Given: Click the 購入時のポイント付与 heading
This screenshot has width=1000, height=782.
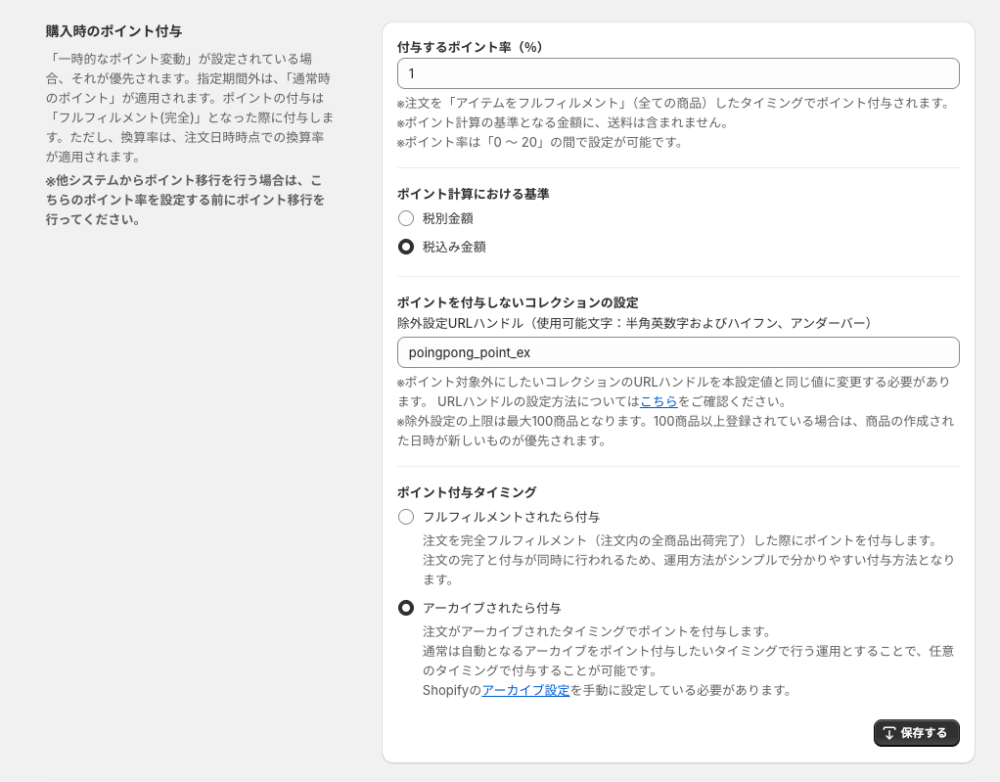Looking at the screenshot, I should [x=114, y=31].
